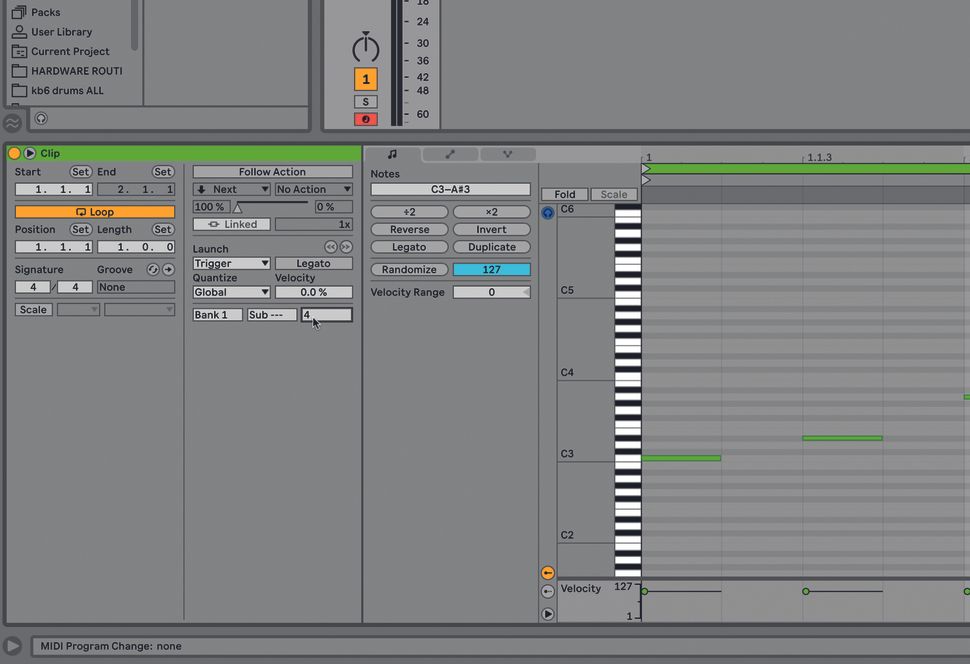Click the play icon in the bottom status bar
Viewport: 970px width, 664px height.
(x=13, y=646)
